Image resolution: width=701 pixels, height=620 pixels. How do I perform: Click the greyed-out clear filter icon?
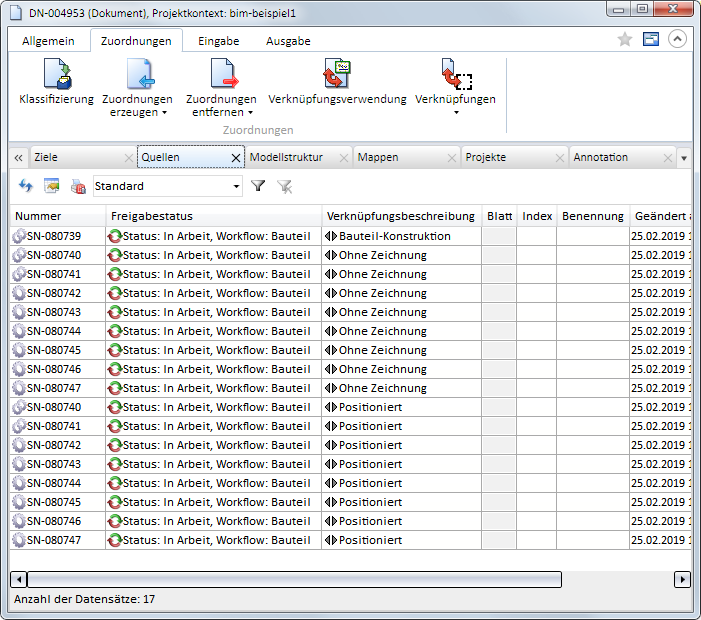(285, 186)
